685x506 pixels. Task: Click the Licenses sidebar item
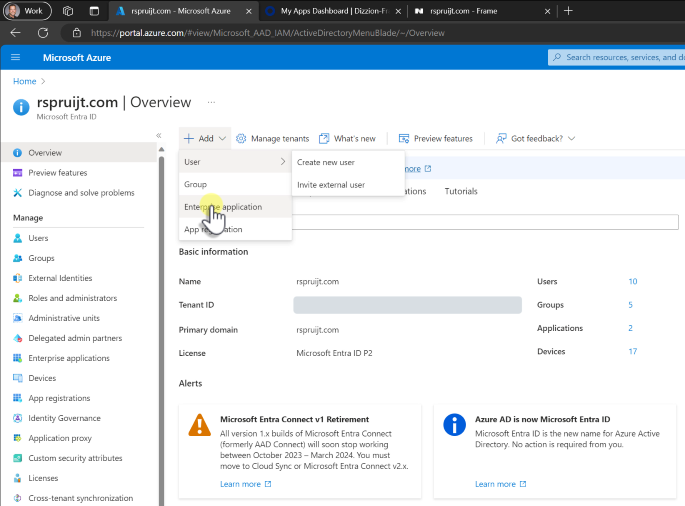coord(43,478)
